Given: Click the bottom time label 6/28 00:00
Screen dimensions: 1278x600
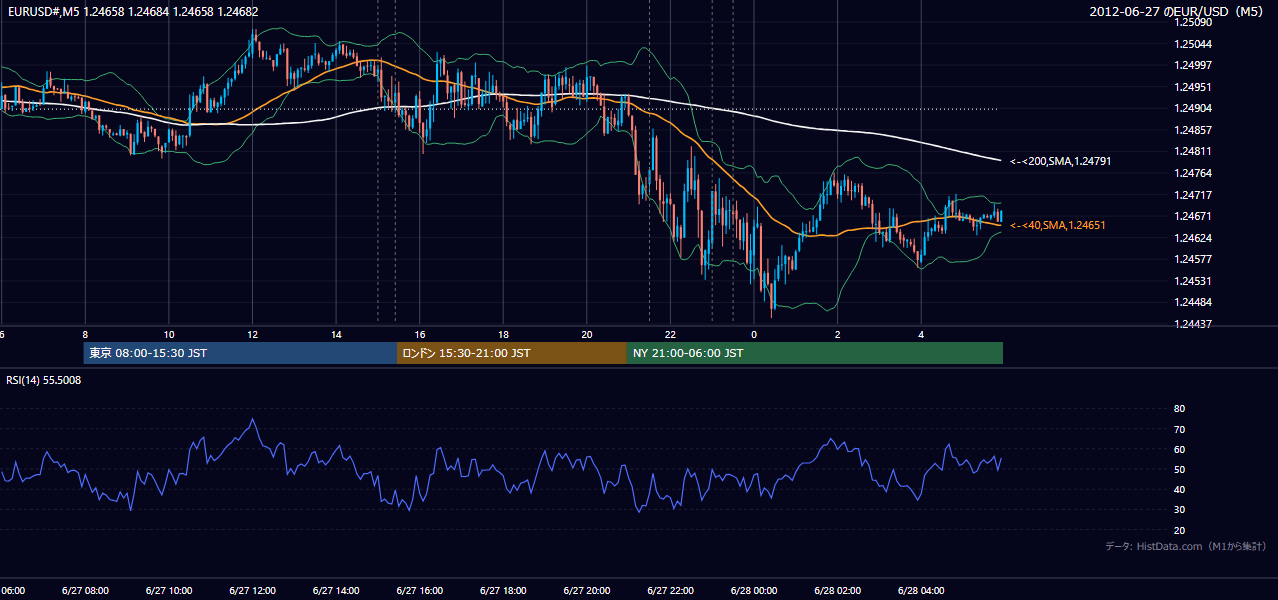Looking at the screenshot, I should (753, 590).
